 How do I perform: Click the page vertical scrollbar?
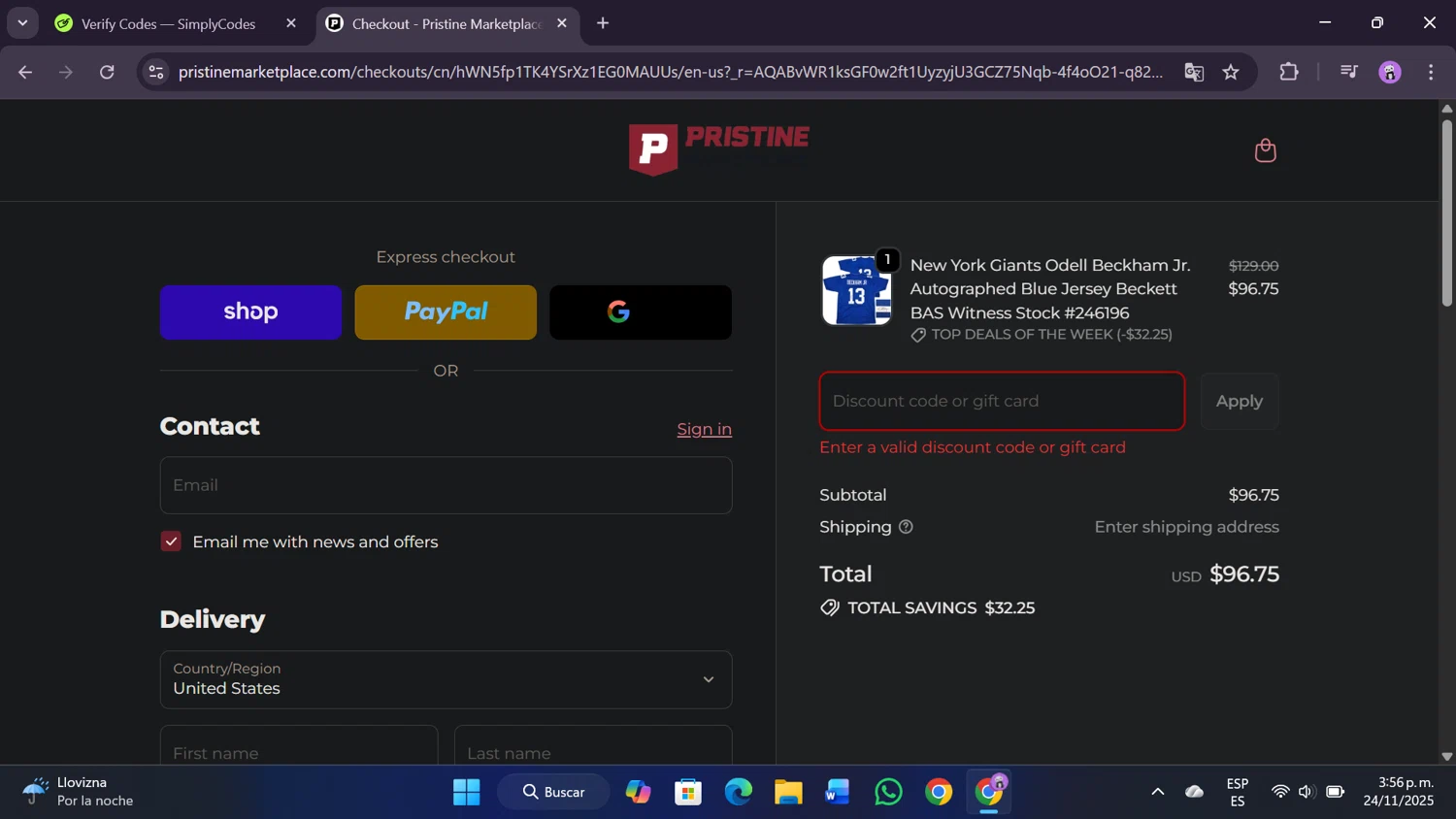pos(1447,212)
